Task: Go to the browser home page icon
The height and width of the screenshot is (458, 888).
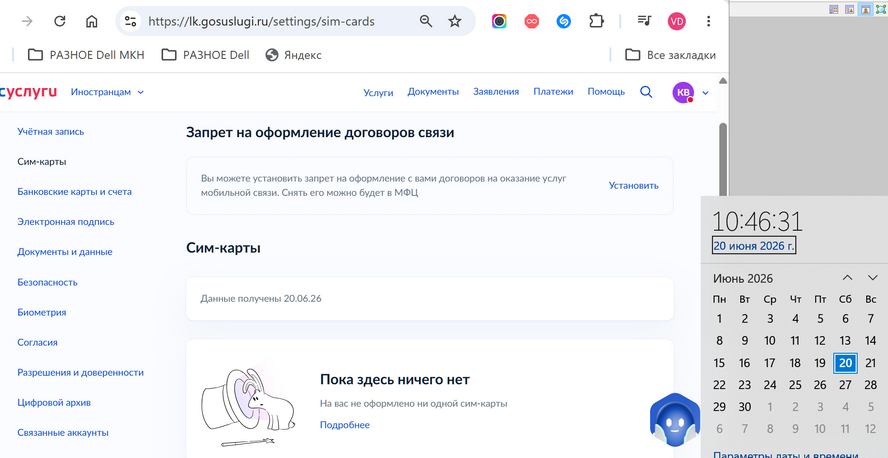Action: coord(91,22)
